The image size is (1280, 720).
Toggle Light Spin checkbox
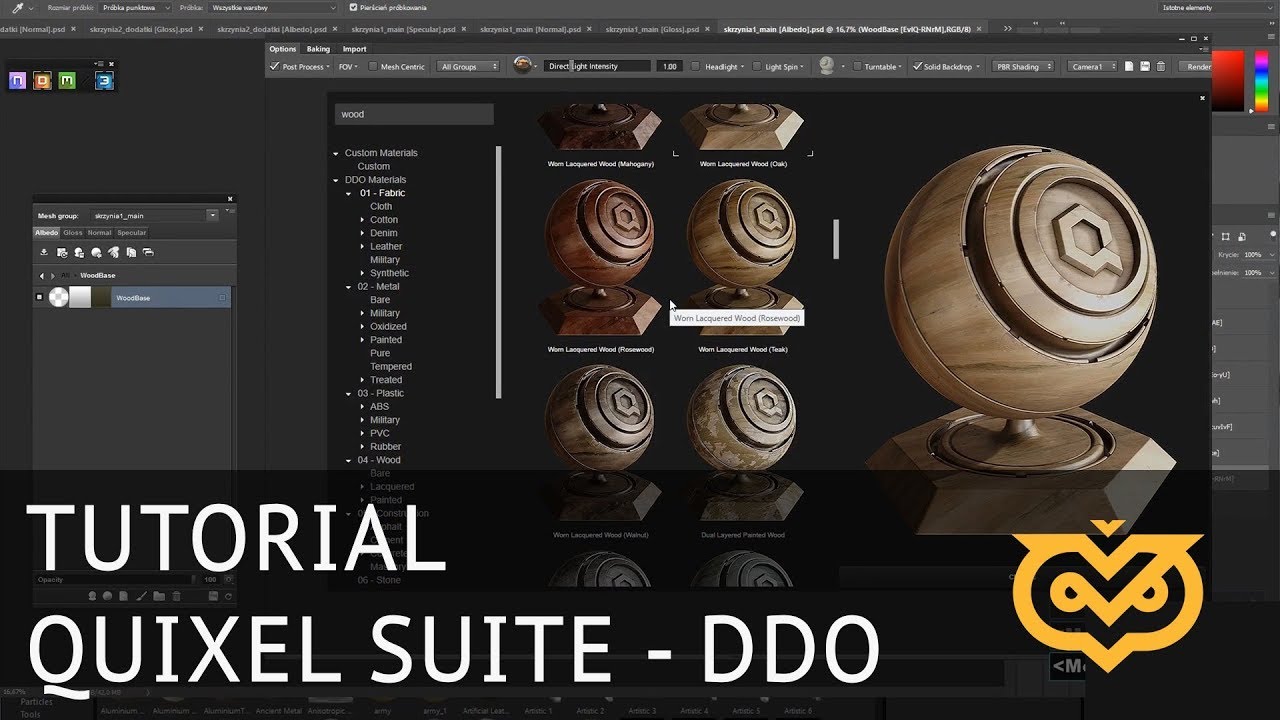(757, 67)
